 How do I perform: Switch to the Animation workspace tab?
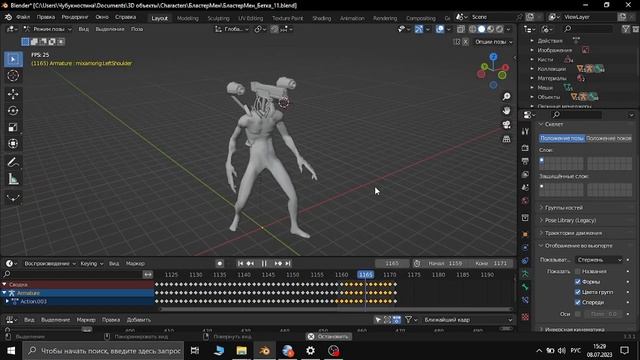(x=352, y=18)
